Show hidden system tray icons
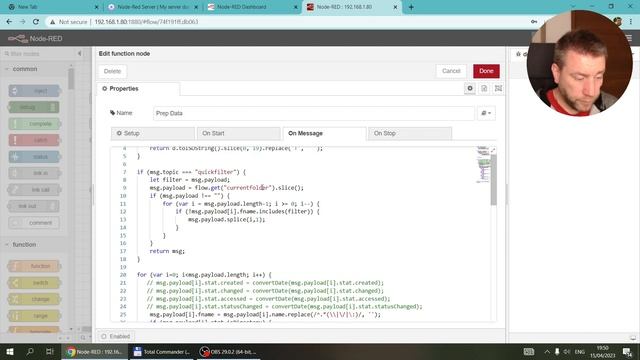 547,351
